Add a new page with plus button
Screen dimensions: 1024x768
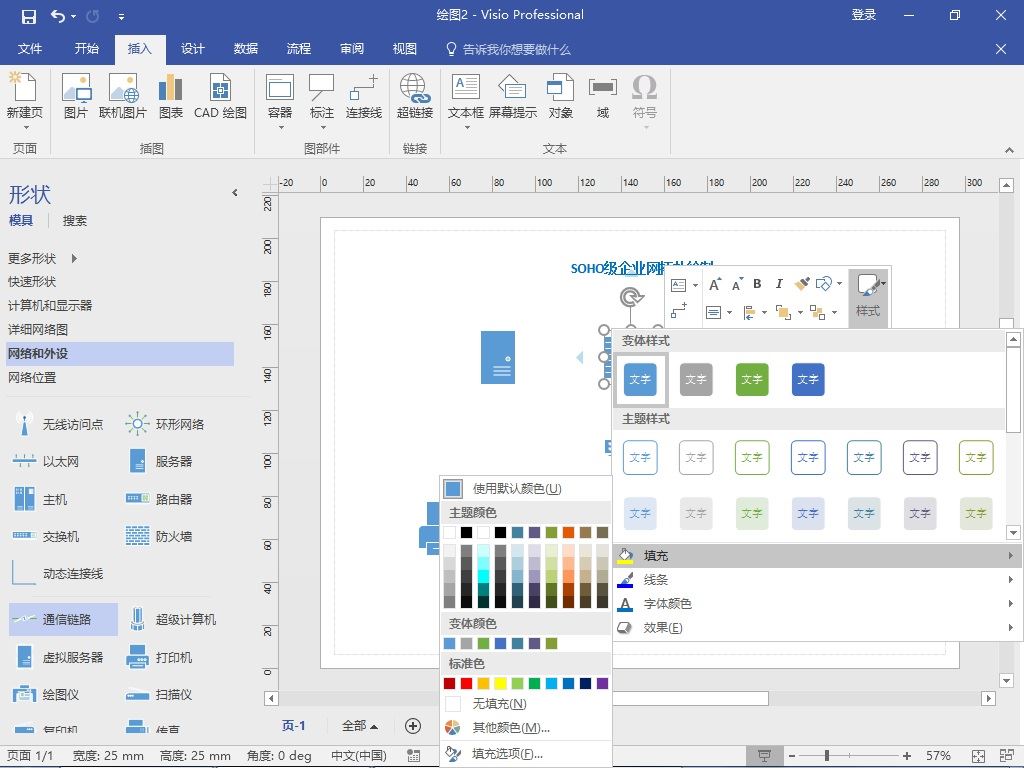[x=413, y=726]
